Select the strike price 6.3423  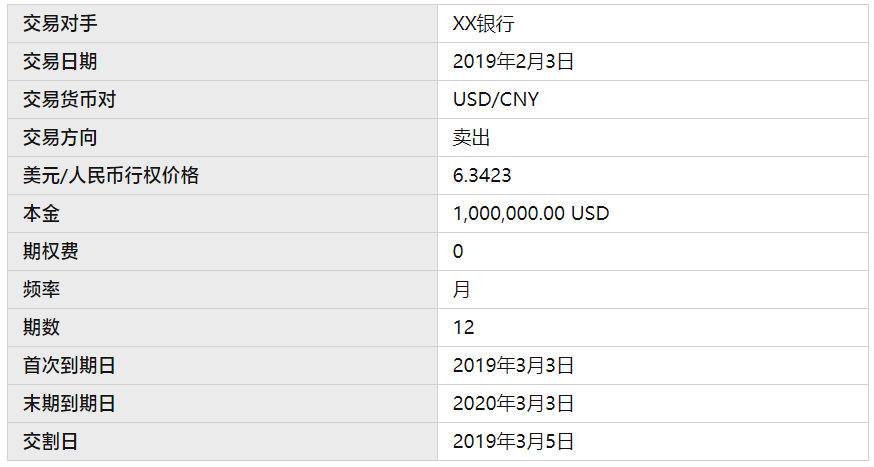click(482, 176)
